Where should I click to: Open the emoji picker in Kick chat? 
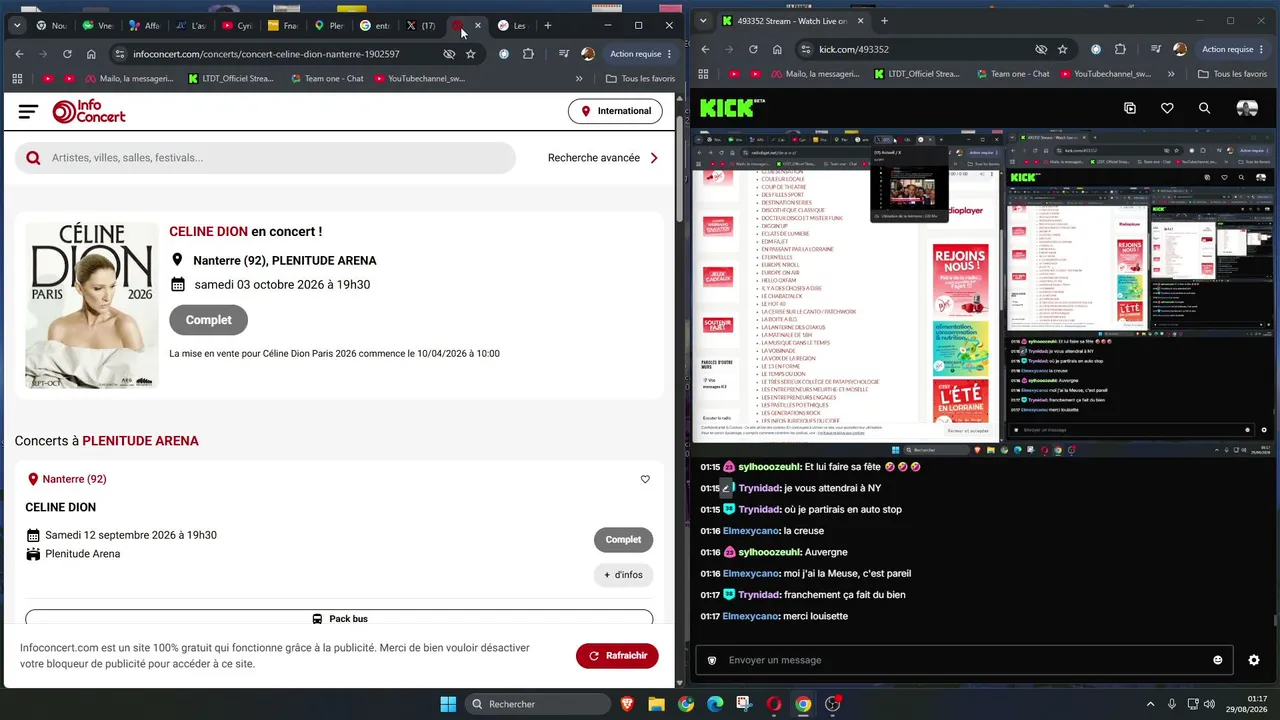click(1218, 660)
